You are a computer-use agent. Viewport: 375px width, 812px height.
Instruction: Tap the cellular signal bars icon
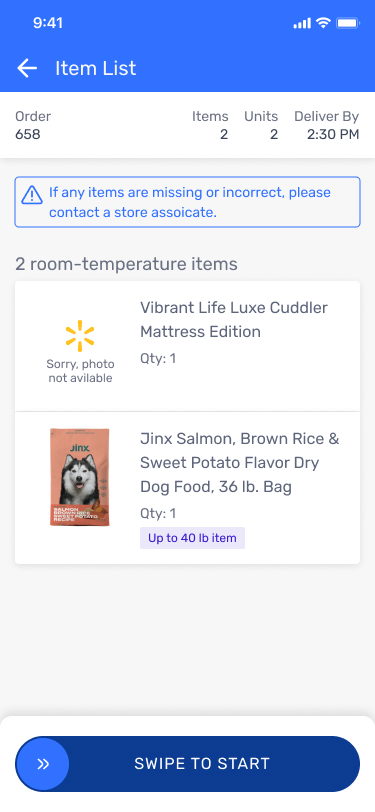302,23
